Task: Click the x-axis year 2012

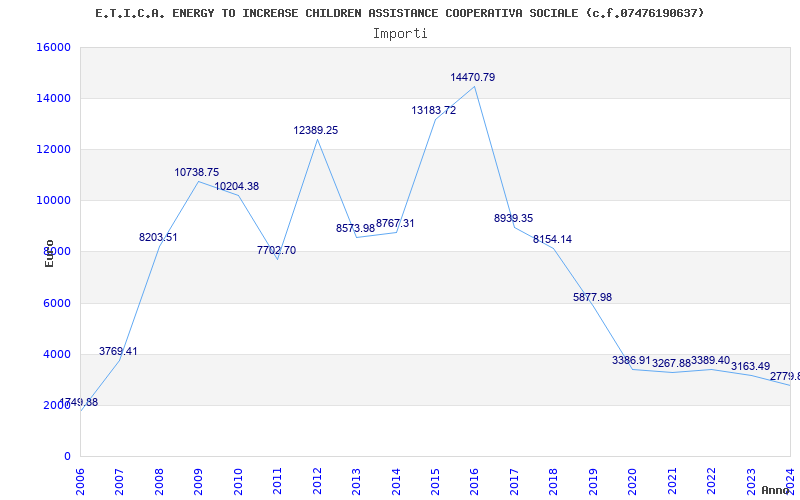Action: [317, 481]
